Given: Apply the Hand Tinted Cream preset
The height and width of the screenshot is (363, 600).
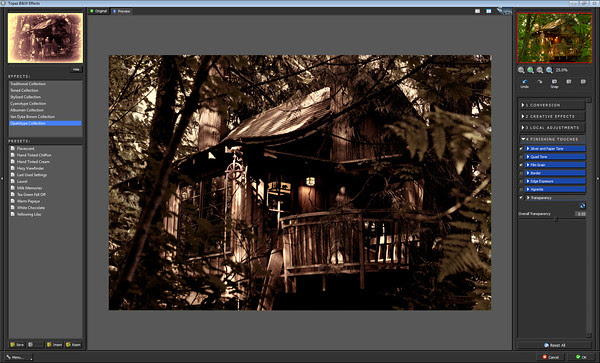Looking at the screenshot, I should point(33,161).
